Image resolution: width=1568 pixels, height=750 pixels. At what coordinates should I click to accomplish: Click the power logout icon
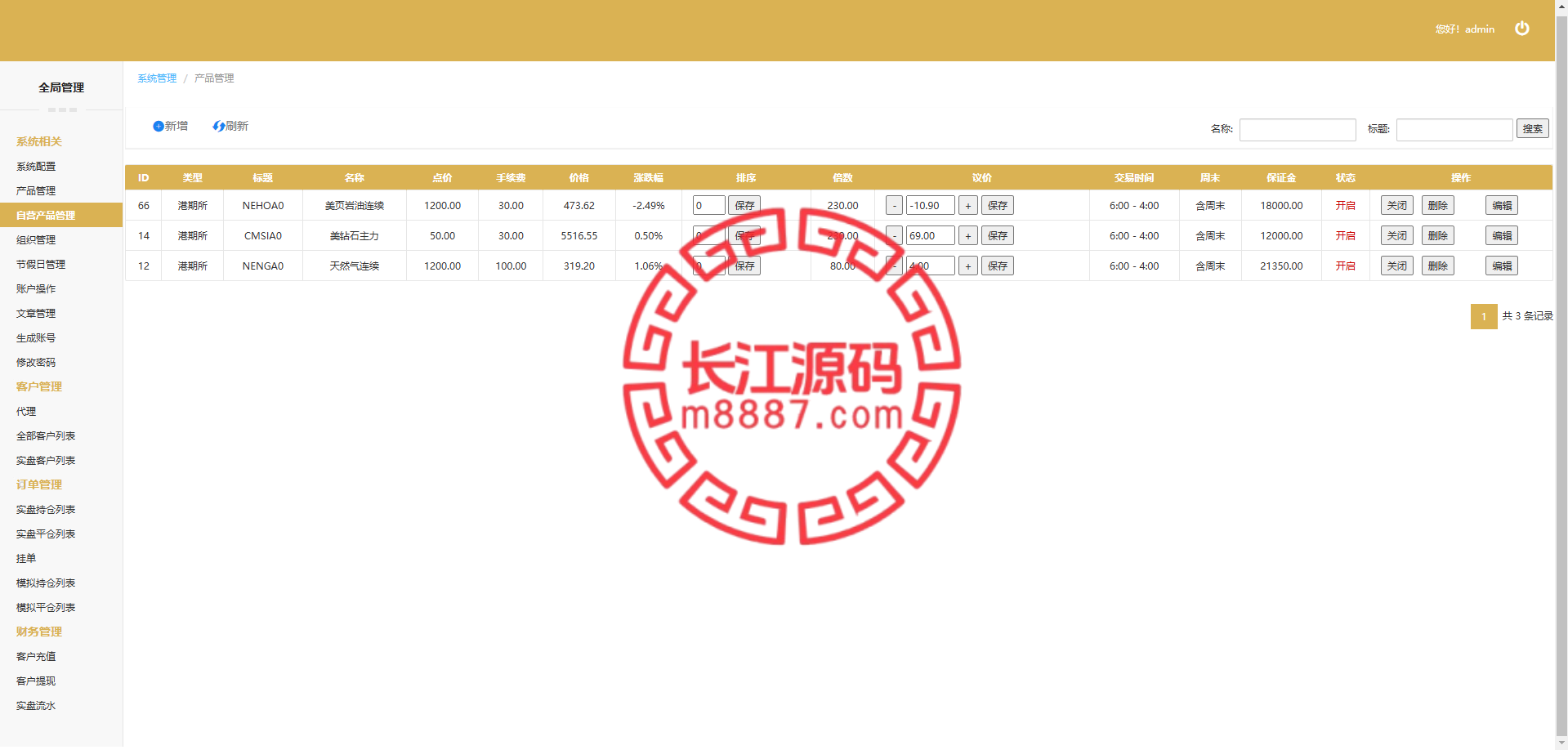1521,29
